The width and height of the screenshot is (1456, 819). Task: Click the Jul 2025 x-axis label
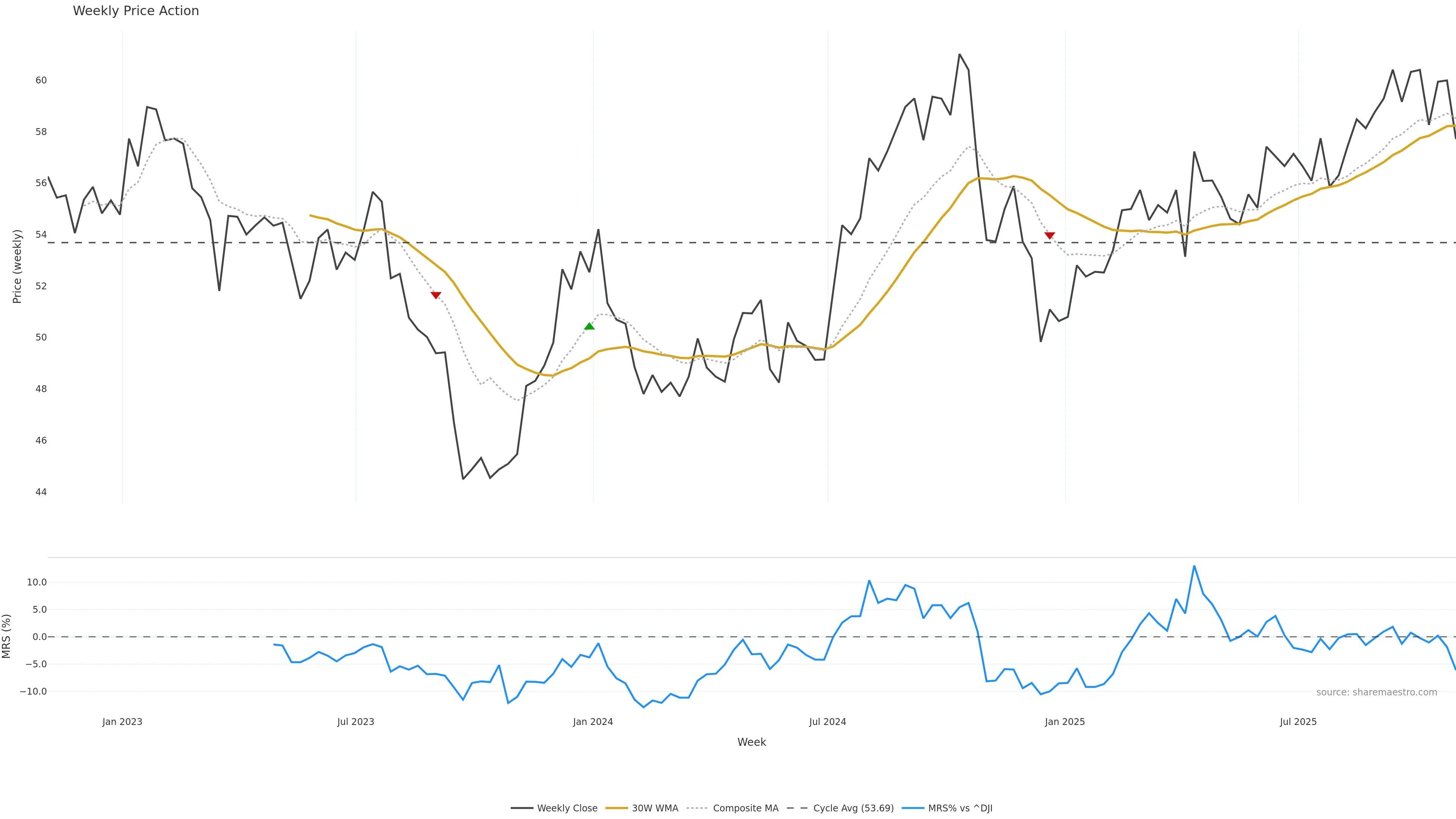pyautogui.click(x=1298, y=722)
